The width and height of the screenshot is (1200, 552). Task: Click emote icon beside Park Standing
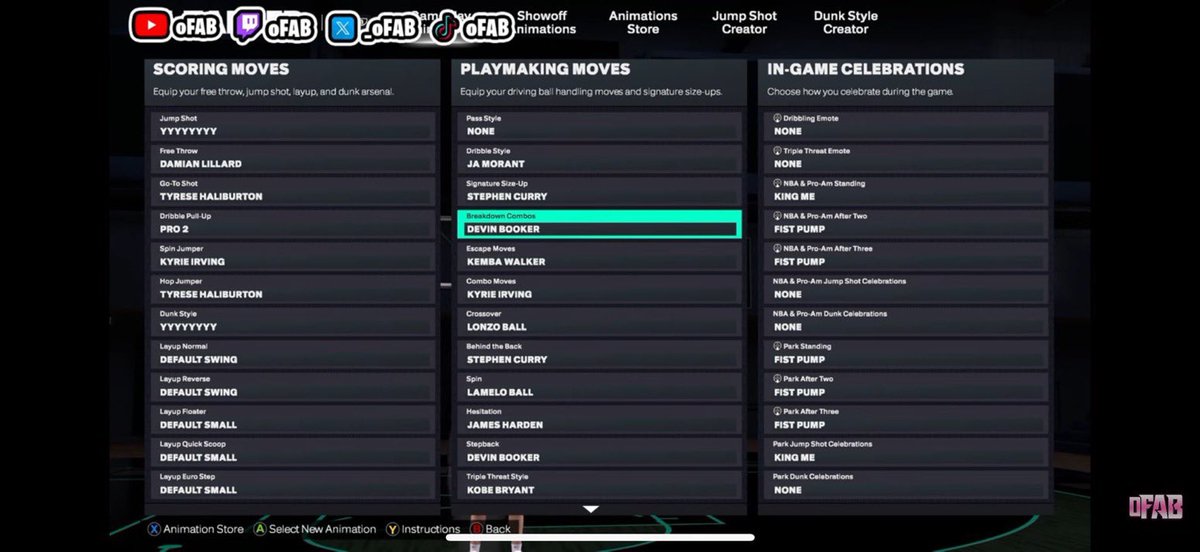point(777,346)
